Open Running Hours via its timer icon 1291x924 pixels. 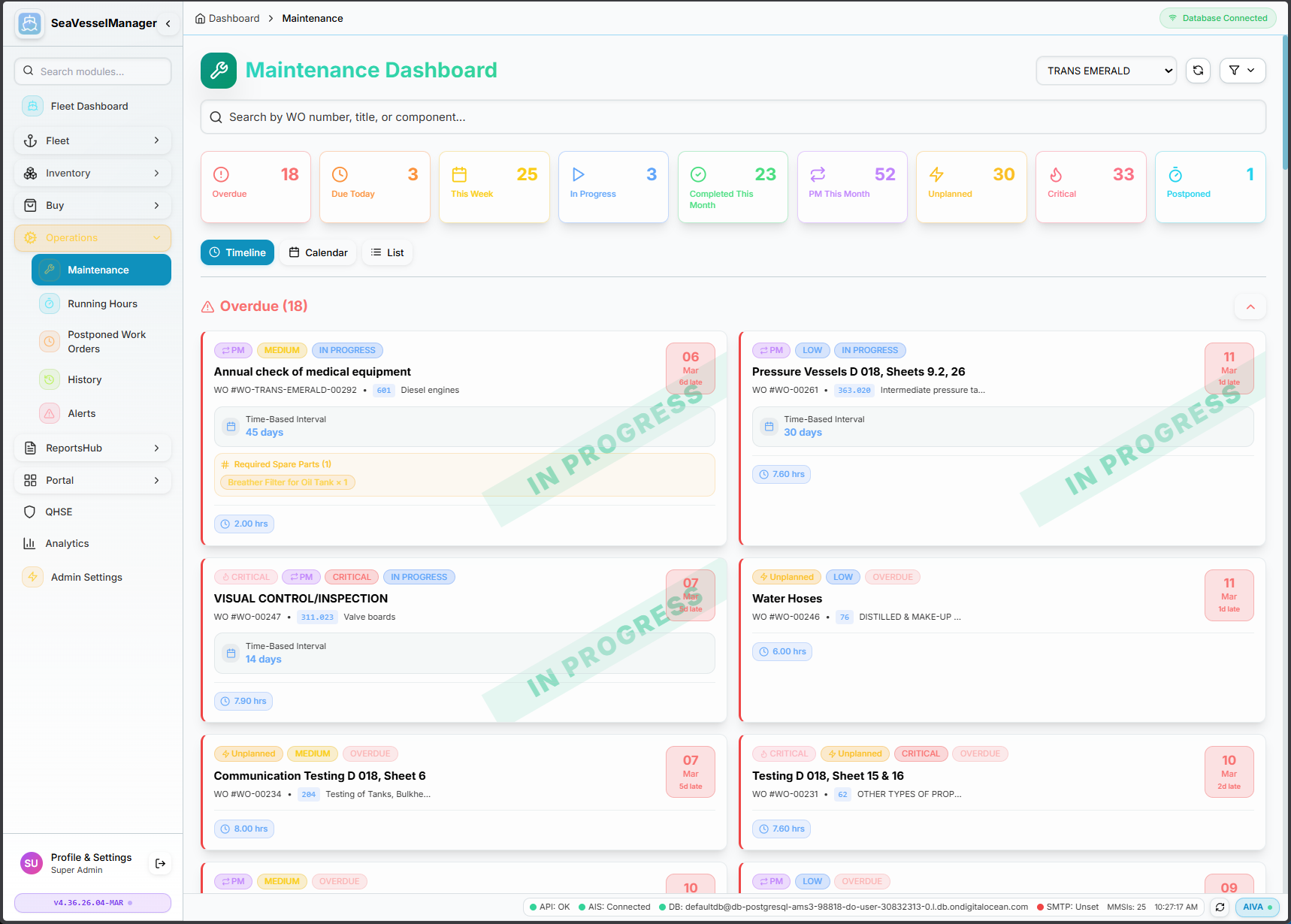pos(50,303)
